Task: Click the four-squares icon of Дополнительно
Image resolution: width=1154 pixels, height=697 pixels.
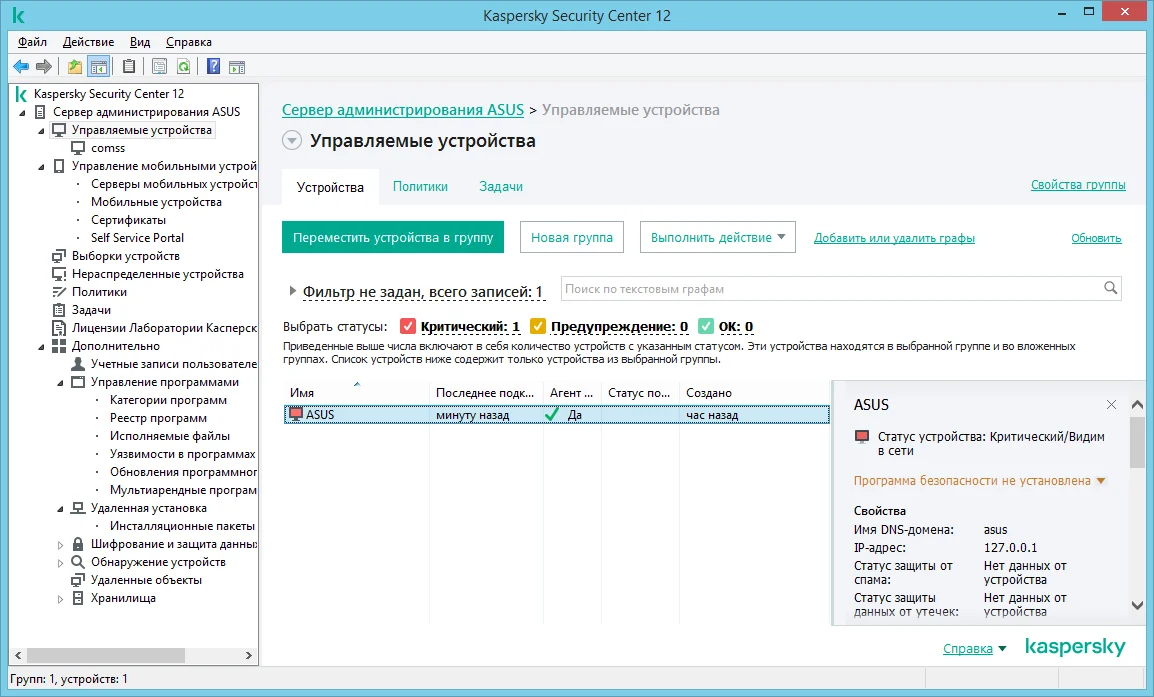Action: [x=59, y=346]
